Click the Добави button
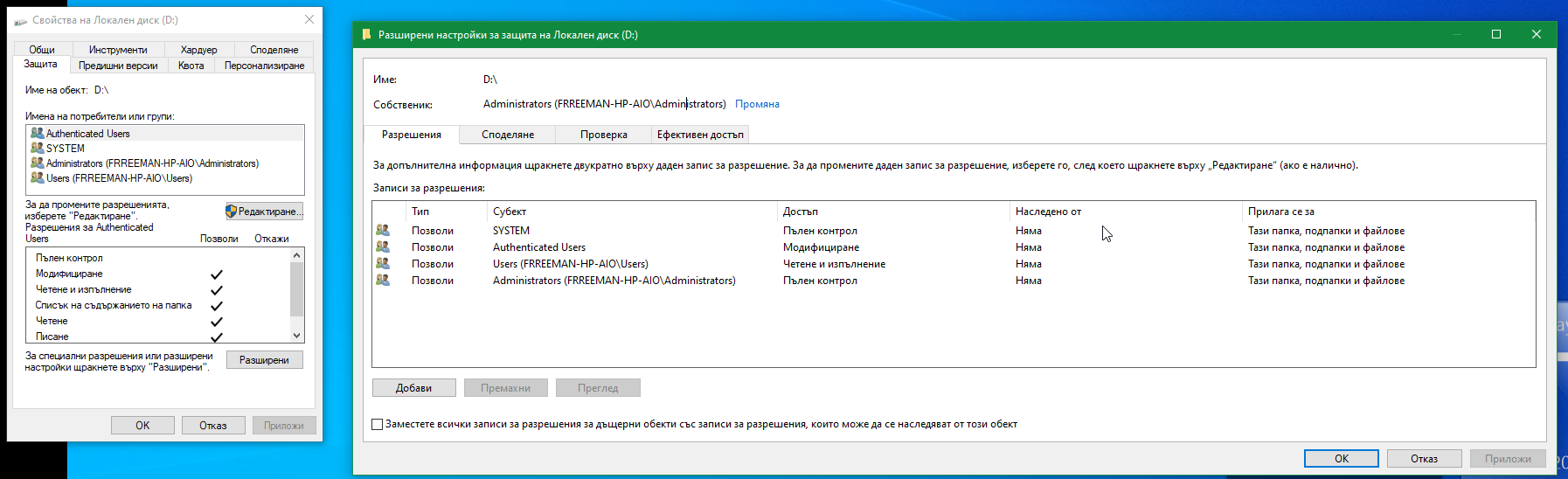 point(413,388)
